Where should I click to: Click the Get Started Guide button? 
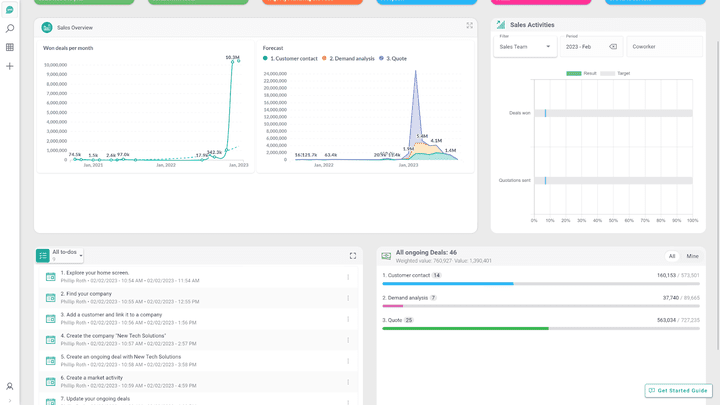coord(678,391)
